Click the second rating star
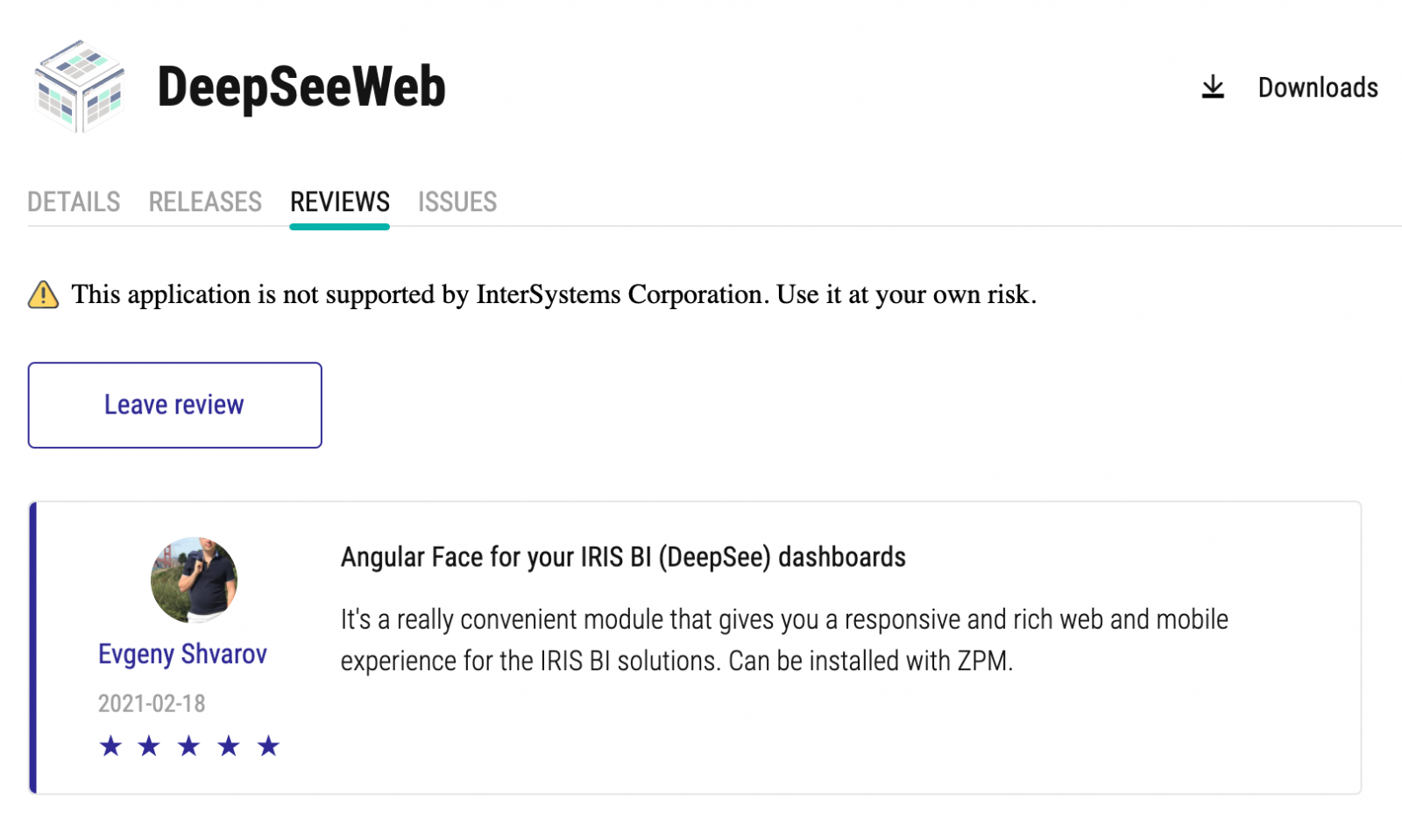 (x=150, y=746)
